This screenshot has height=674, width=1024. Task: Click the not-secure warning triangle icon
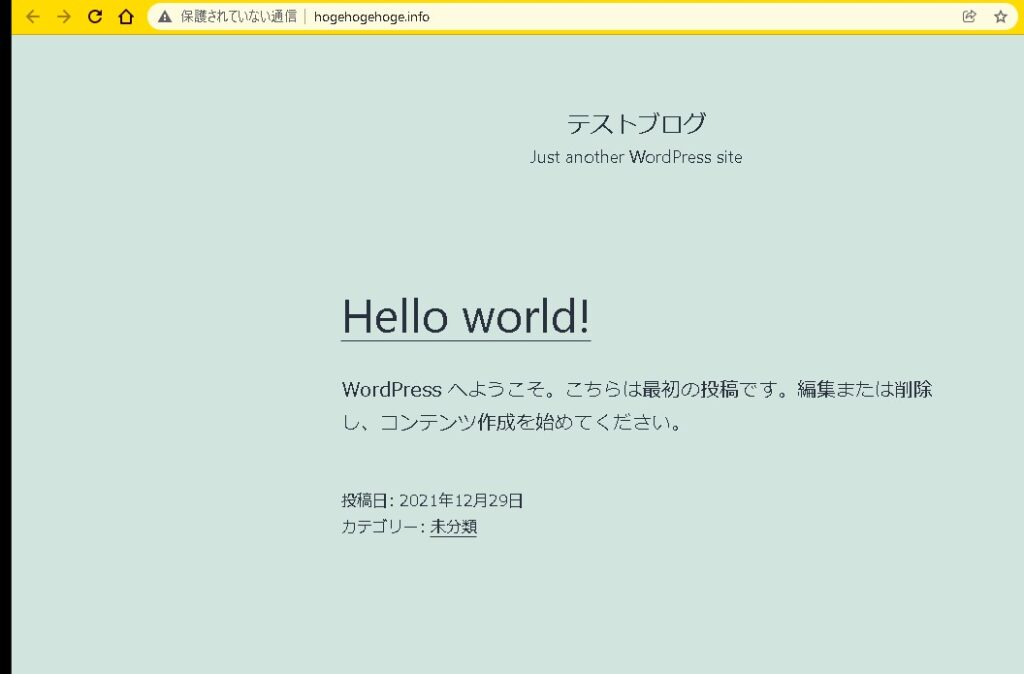click(x=165, y=17)
